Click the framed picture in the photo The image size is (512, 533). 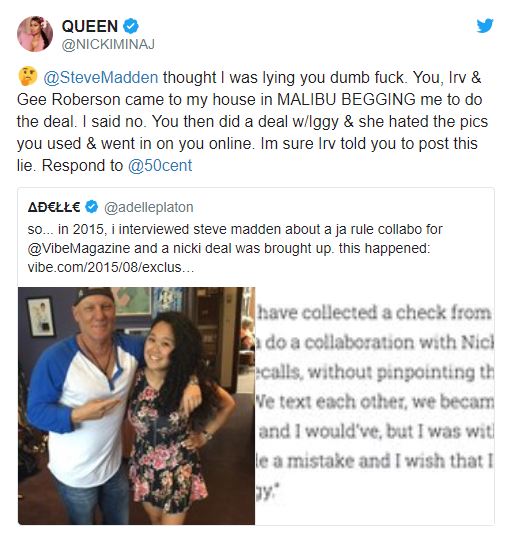click(41, 316)
